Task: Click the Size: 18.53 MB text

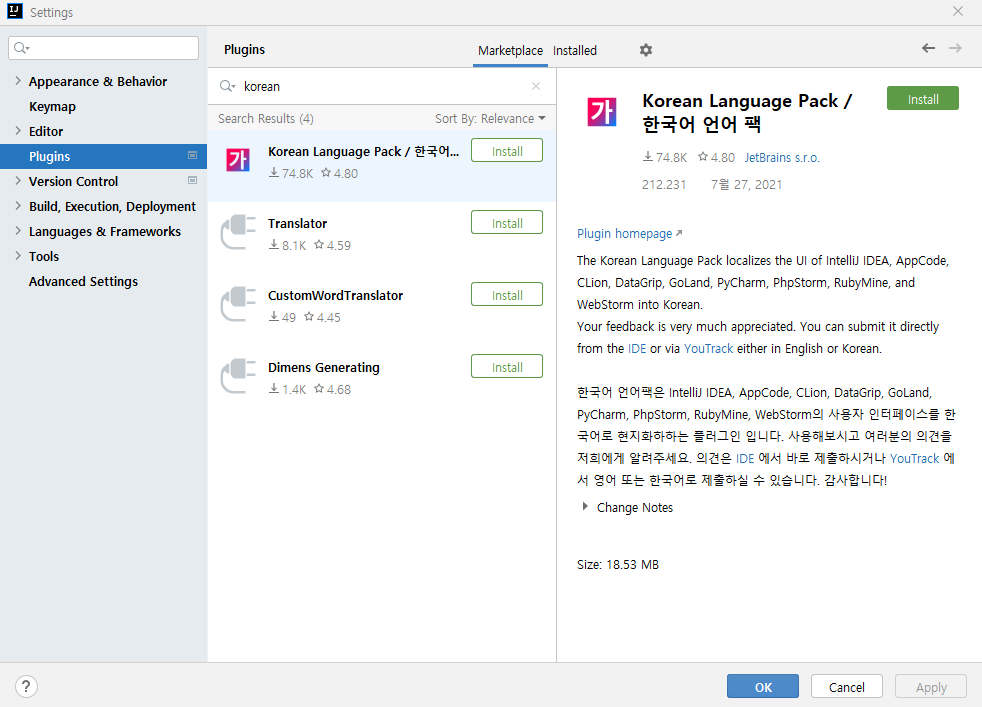Action: click(x=618, y=564)
